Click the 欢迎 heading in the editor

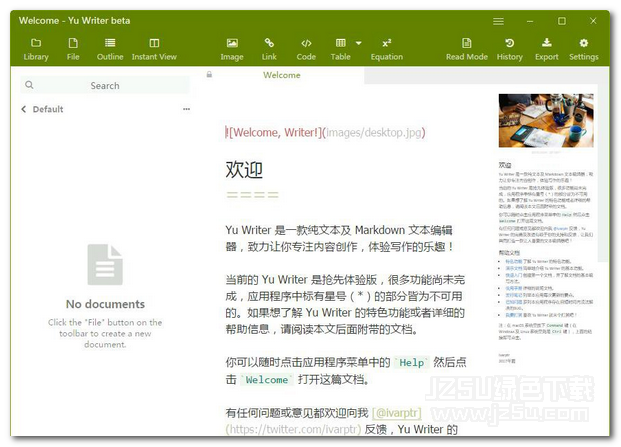[244, 170]
